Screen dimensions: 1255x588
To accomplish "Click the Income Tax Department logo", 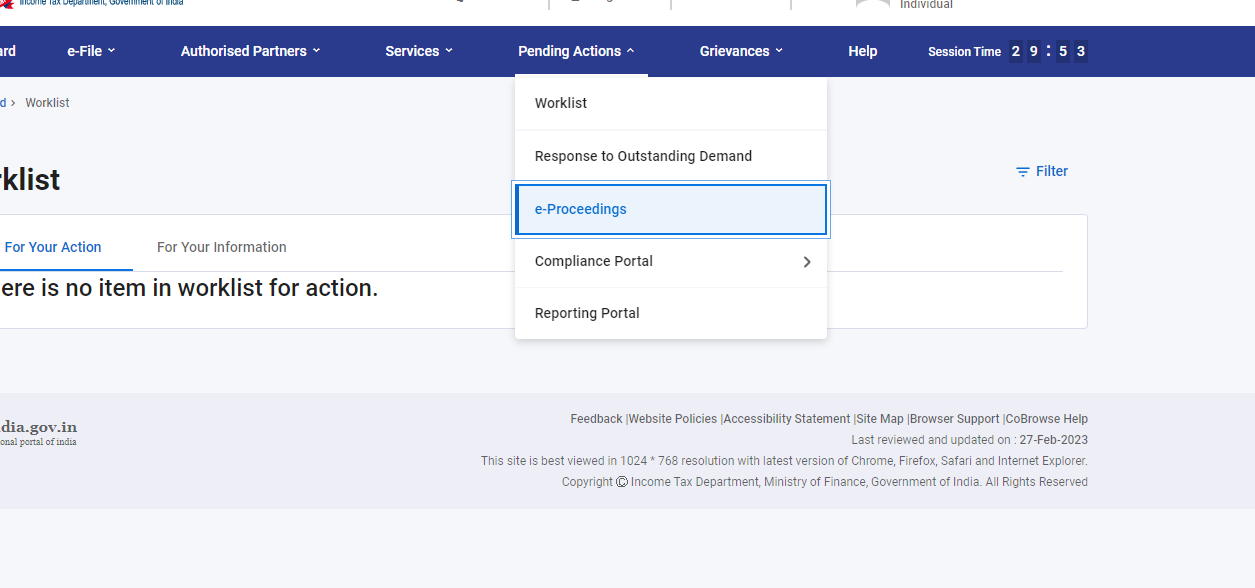I will [x=90, y=3].
